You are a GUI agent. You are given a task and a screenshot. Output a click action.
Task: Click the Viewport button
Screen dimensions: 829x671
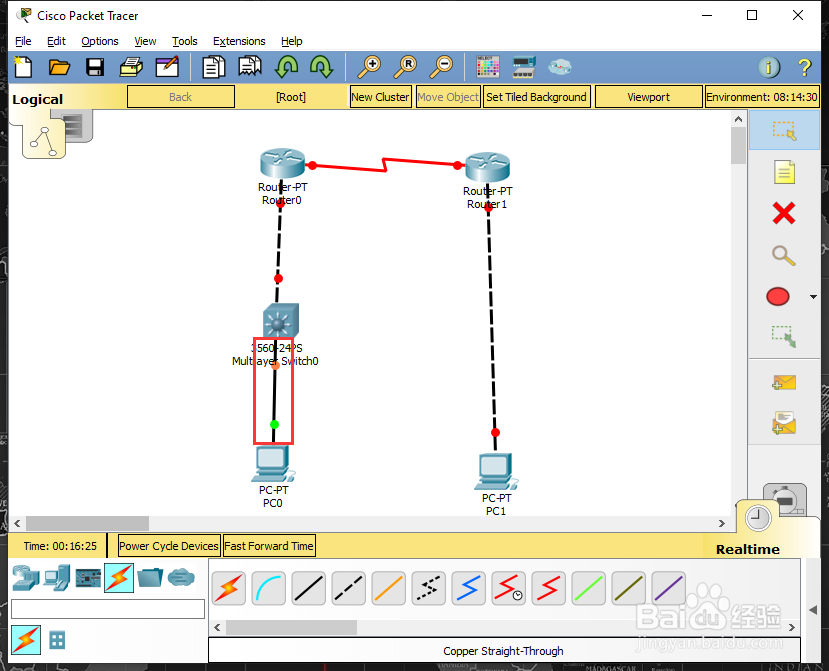point(649,97)
